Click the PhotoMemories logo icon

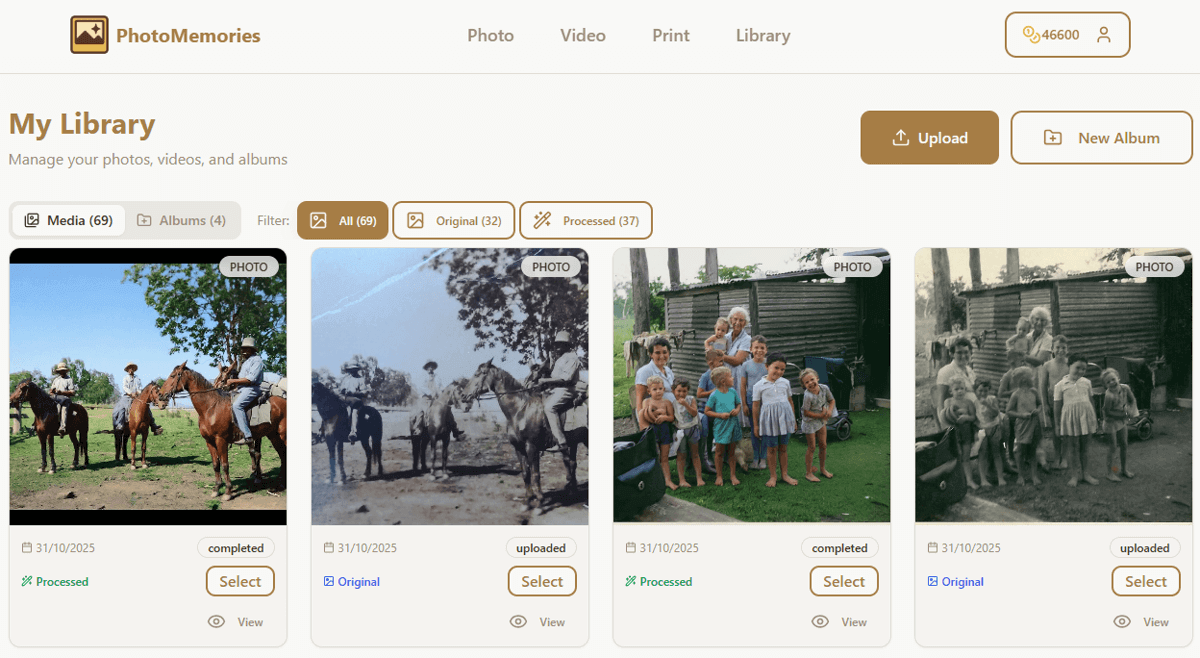[89, 34]
